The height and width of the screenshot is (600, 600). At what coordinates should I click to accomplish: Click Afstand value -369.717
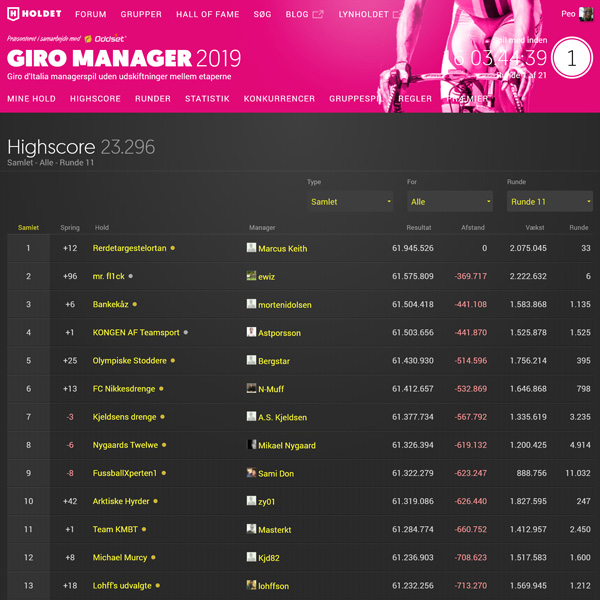(x=471, y=276)
